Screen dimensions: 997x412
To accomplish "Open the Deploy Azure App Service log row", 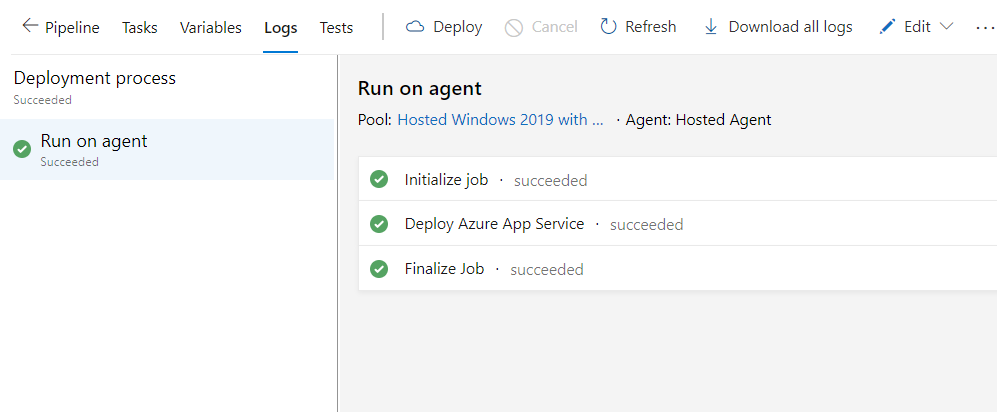I will coord(494,224).
